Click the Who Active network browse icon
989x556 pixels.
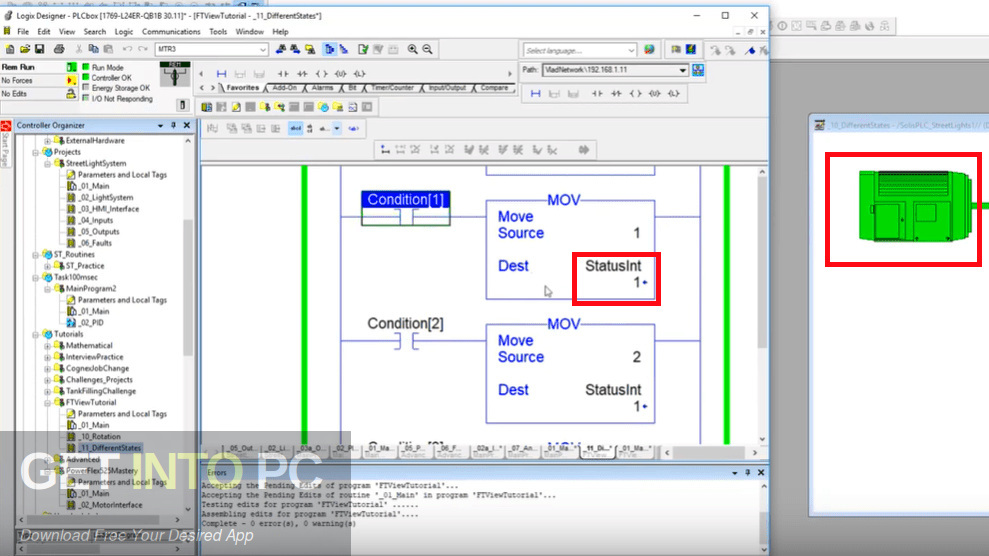coord(698,70)
